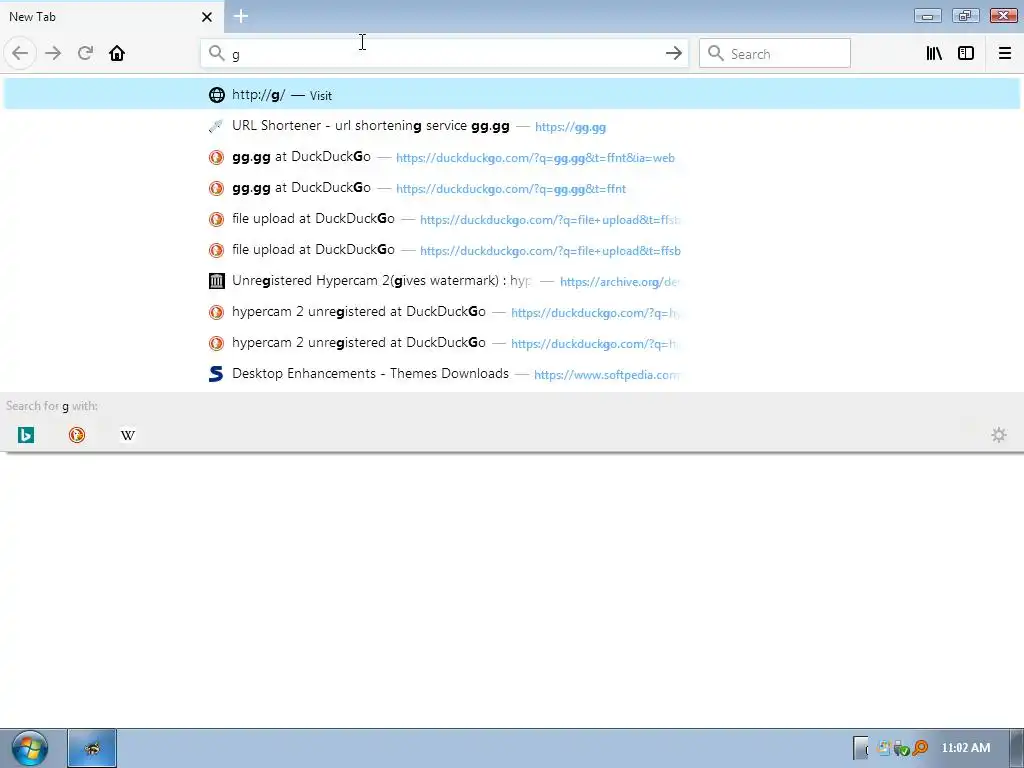Click the archive.org favicon for Hypercam entry
Viewport: 1024px width, 768px height.
216,281
